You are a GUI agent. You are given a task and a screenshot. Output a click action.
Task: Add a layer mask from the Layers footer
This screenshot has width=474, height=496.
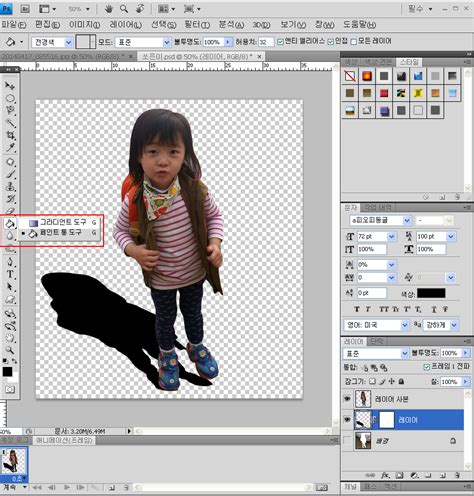coord(400,475)
